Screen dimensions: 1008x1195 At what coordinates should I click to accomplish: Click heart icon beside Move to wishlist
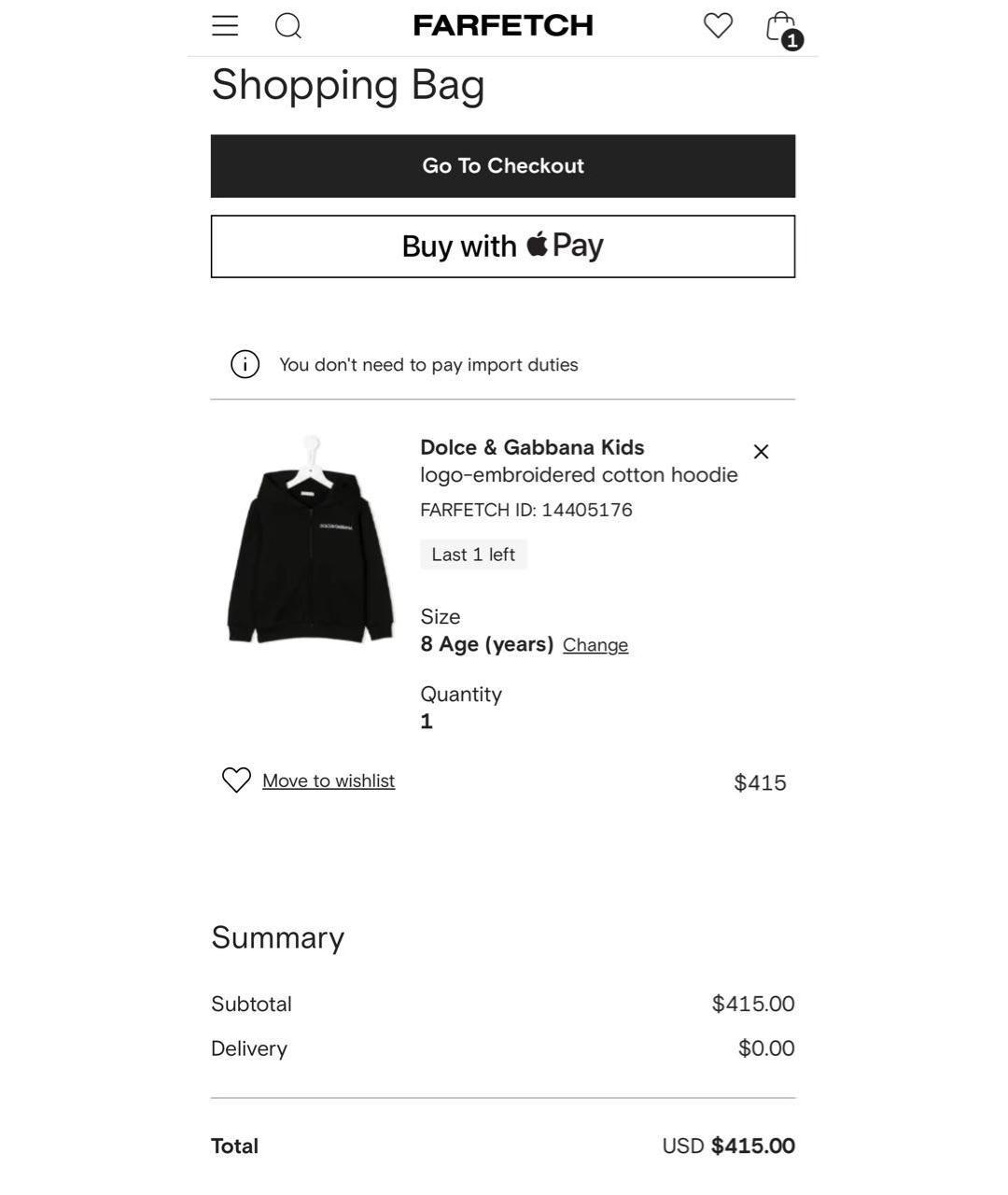(x=236, y=780)
